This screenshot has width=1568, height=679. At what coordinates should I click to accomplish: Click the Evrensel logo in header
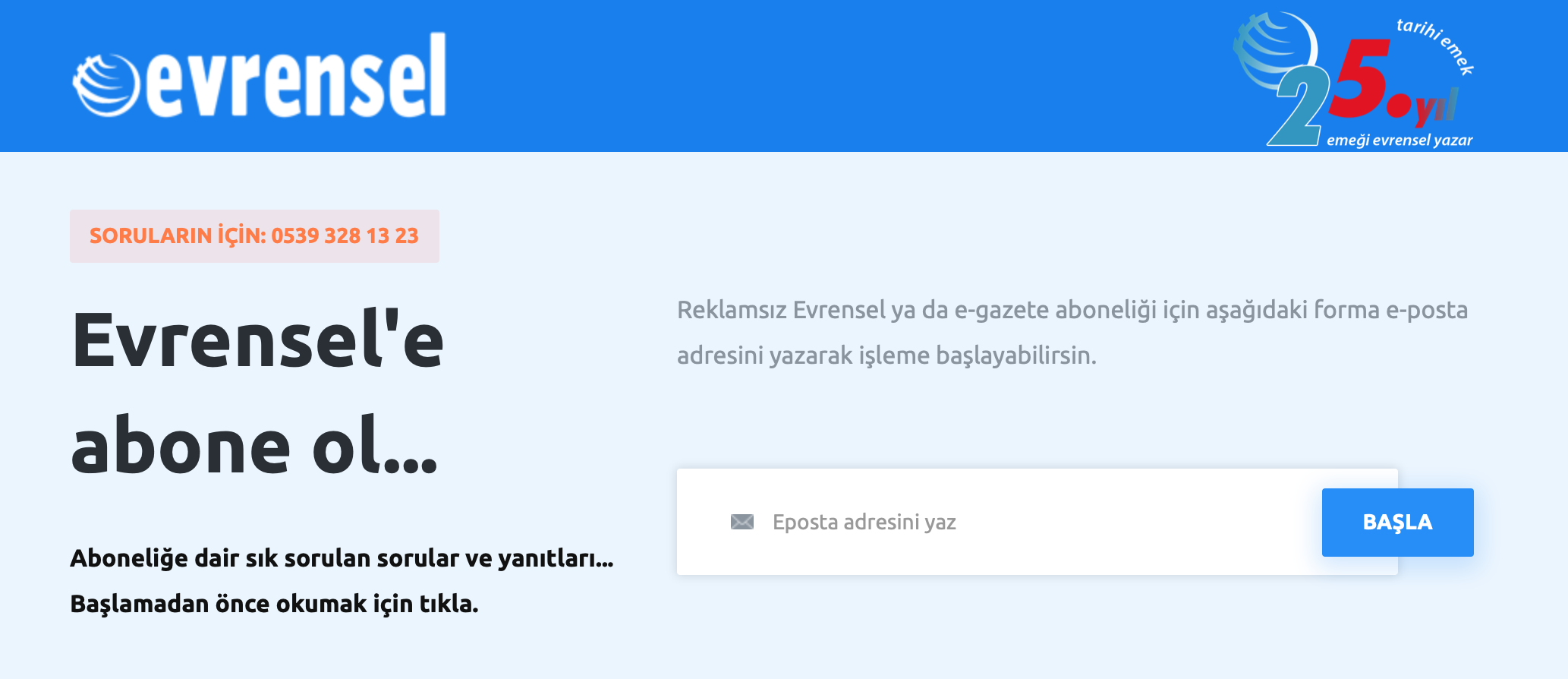tap(259, 75)
